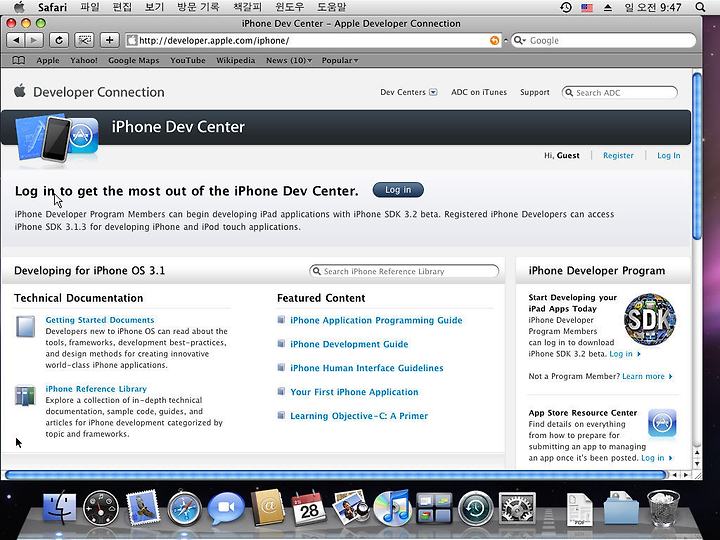Image resolution: width=720 pixels, height=540 pixels.
Task: Go back with Safari's back arrow
Action: 16,40
